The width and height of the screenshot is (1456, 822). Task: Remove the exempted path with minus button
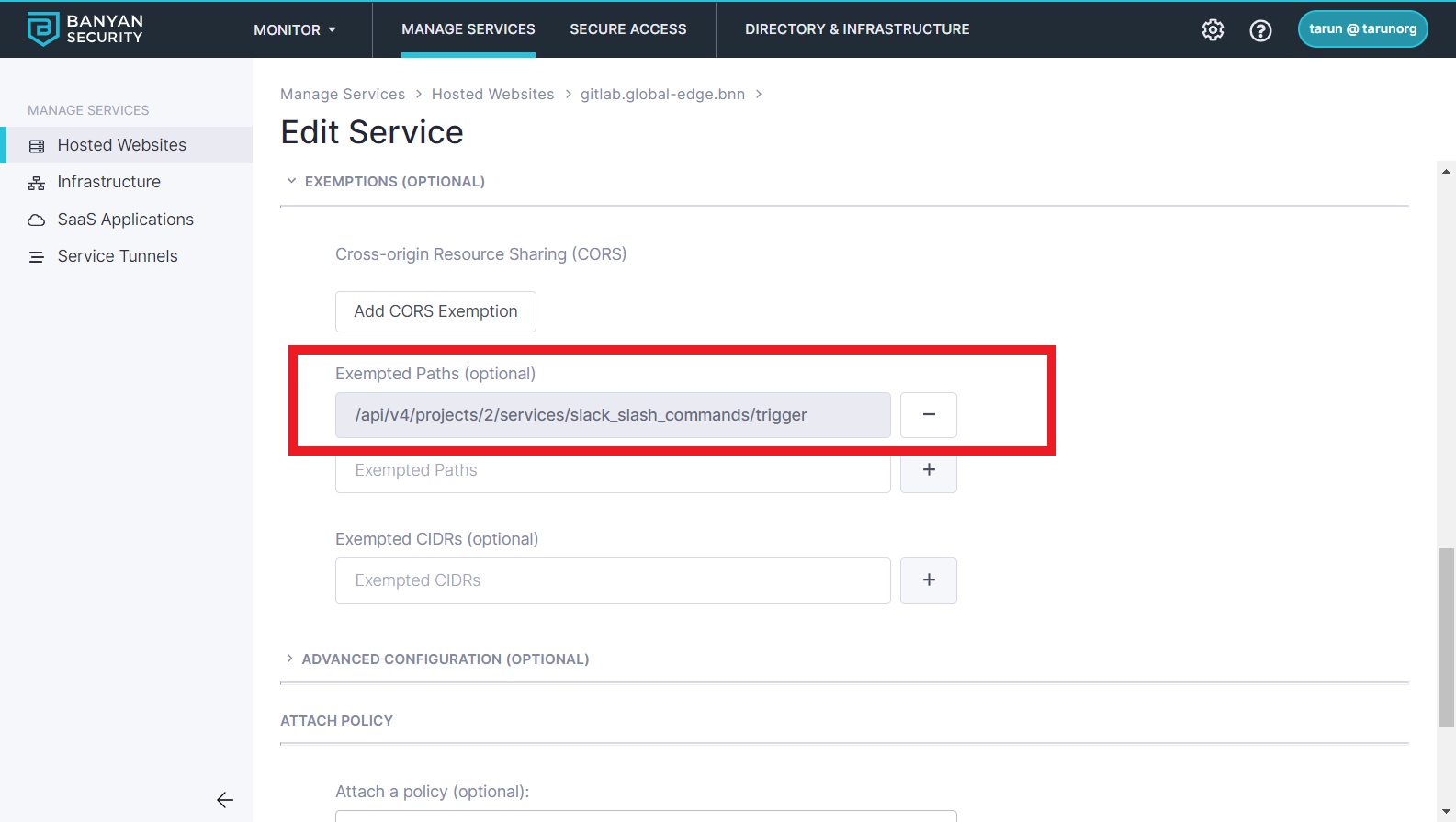click(x=928, y=415)
